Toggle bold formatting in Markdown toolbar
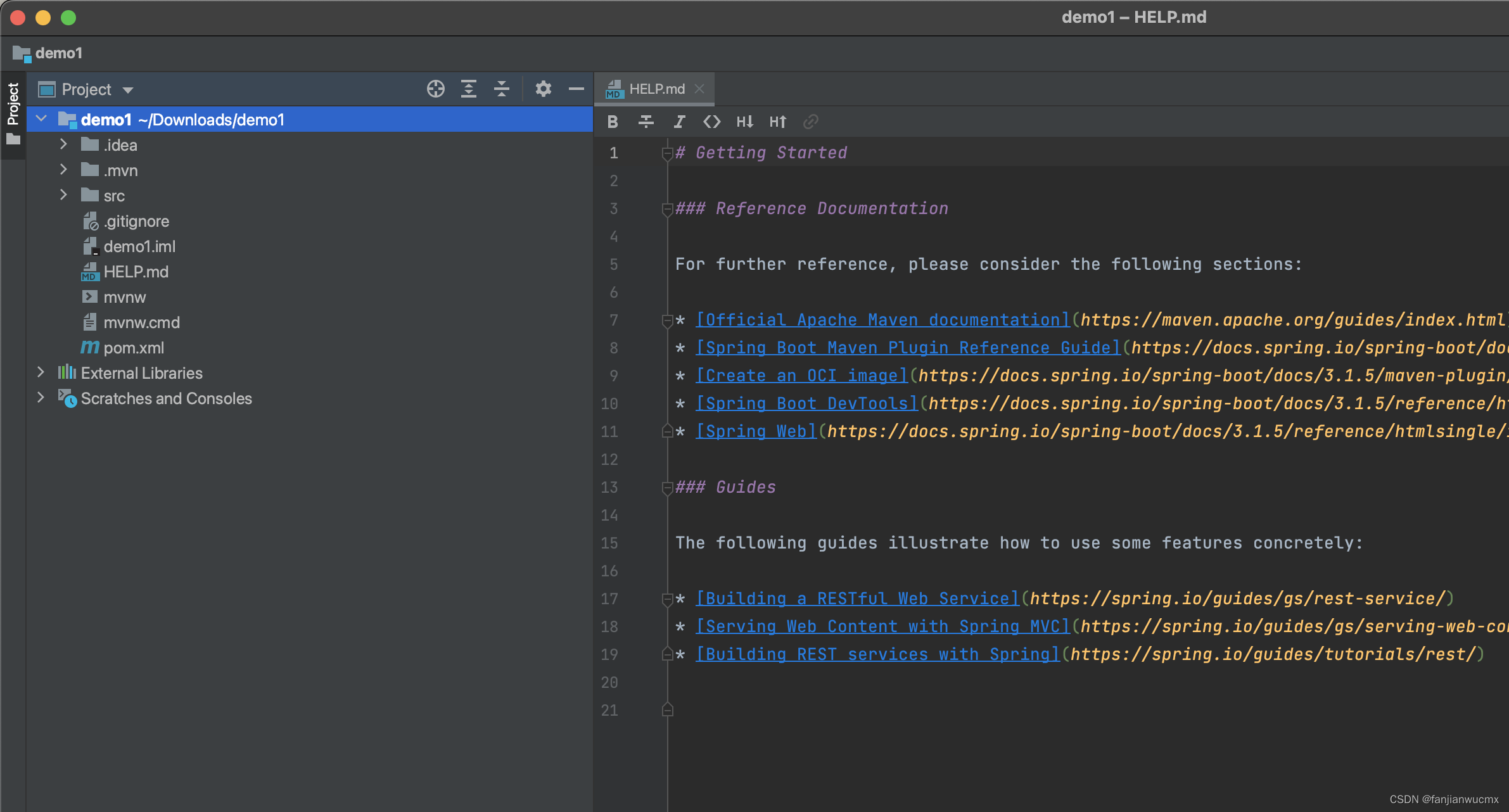 [612, 122]
